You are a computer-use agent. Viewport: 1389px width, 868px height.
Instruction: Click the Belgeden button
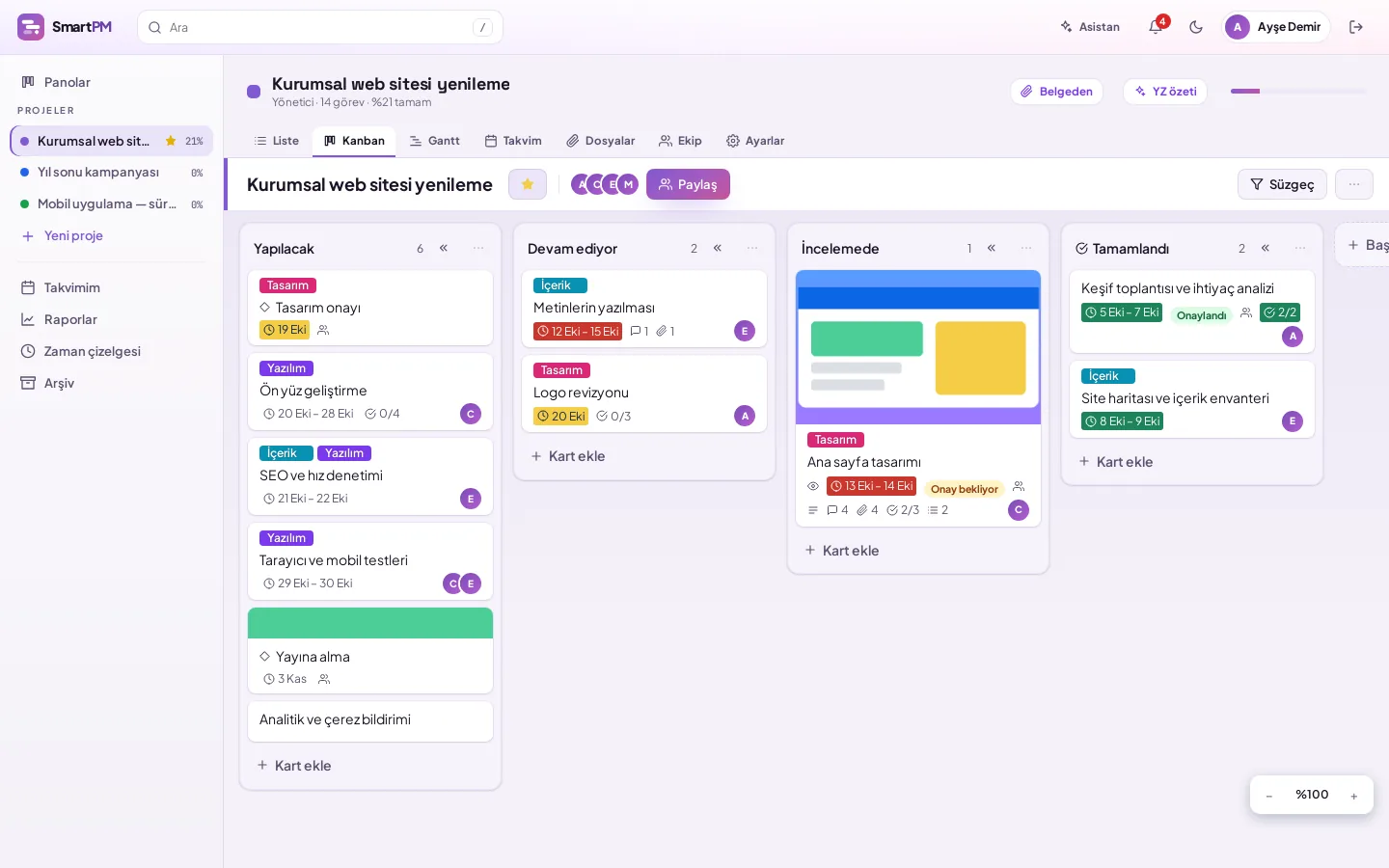pyautogui.click(x=1057, y=92)
